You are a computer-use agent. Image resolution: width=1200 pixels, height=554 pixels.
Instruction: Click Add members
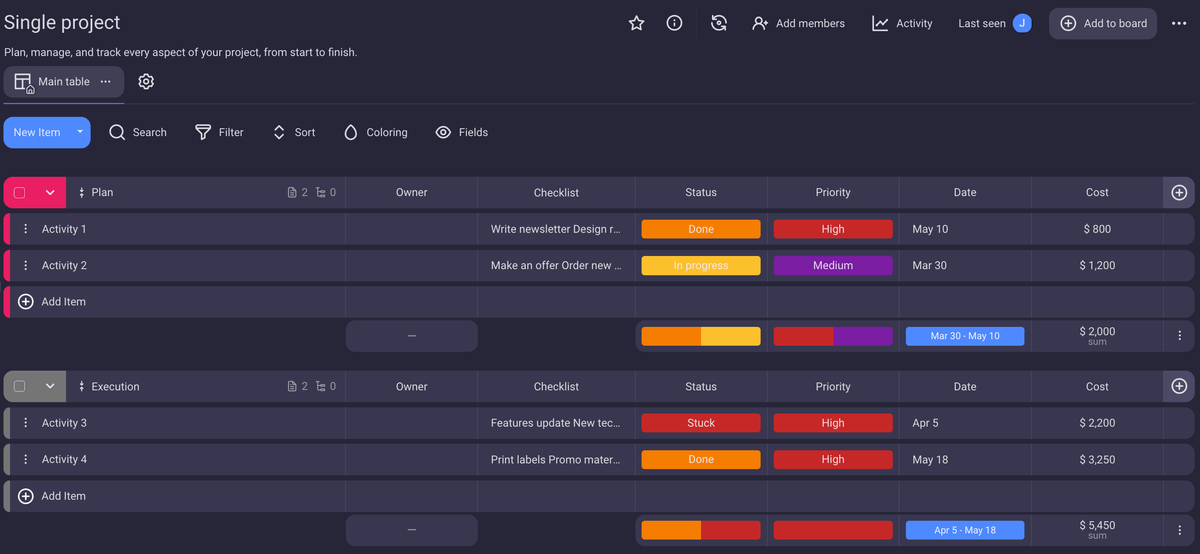click(798, 23)
